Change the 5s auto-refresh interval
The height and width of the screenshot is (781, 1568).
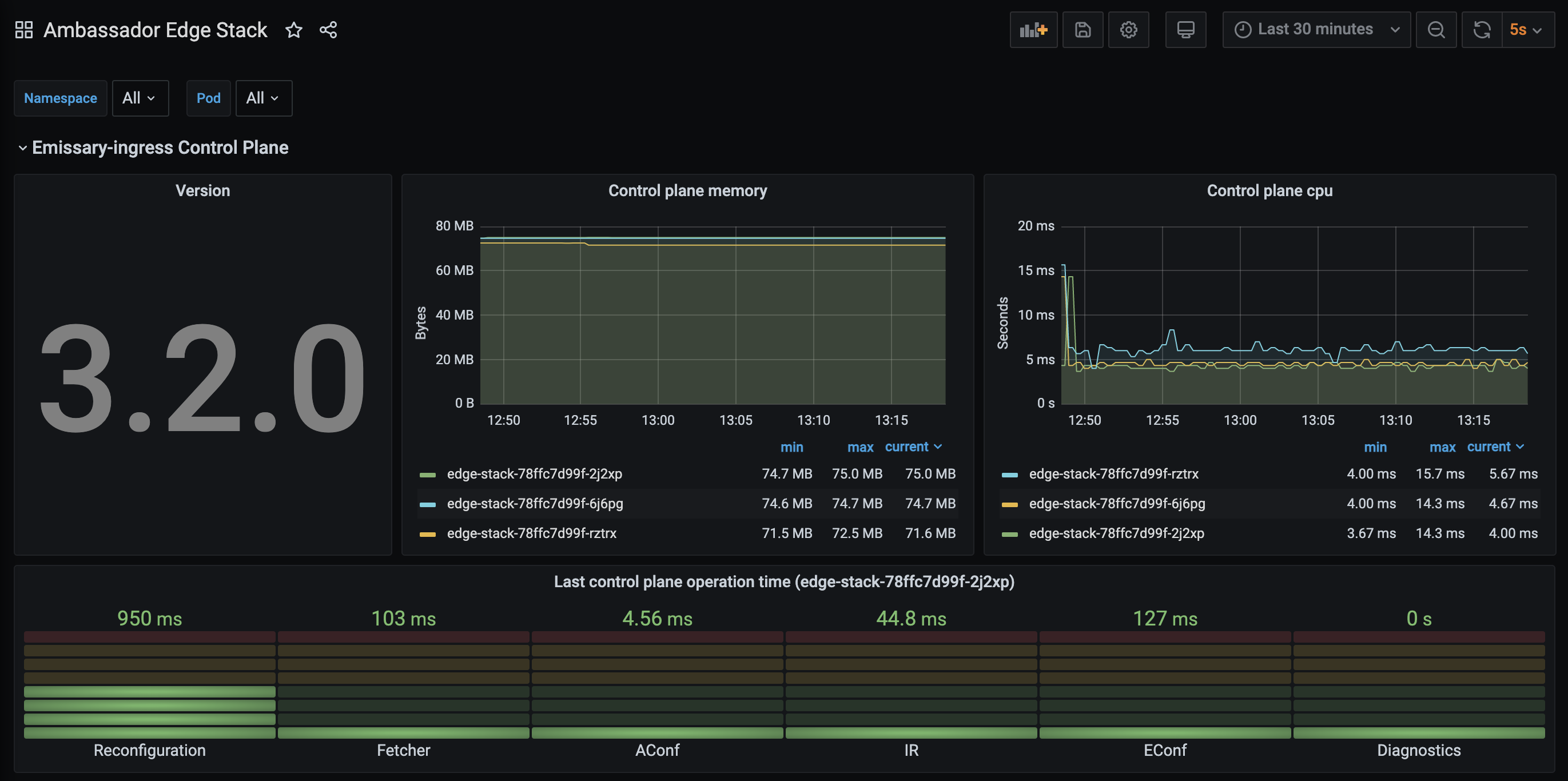click(x=1527, y=29)
